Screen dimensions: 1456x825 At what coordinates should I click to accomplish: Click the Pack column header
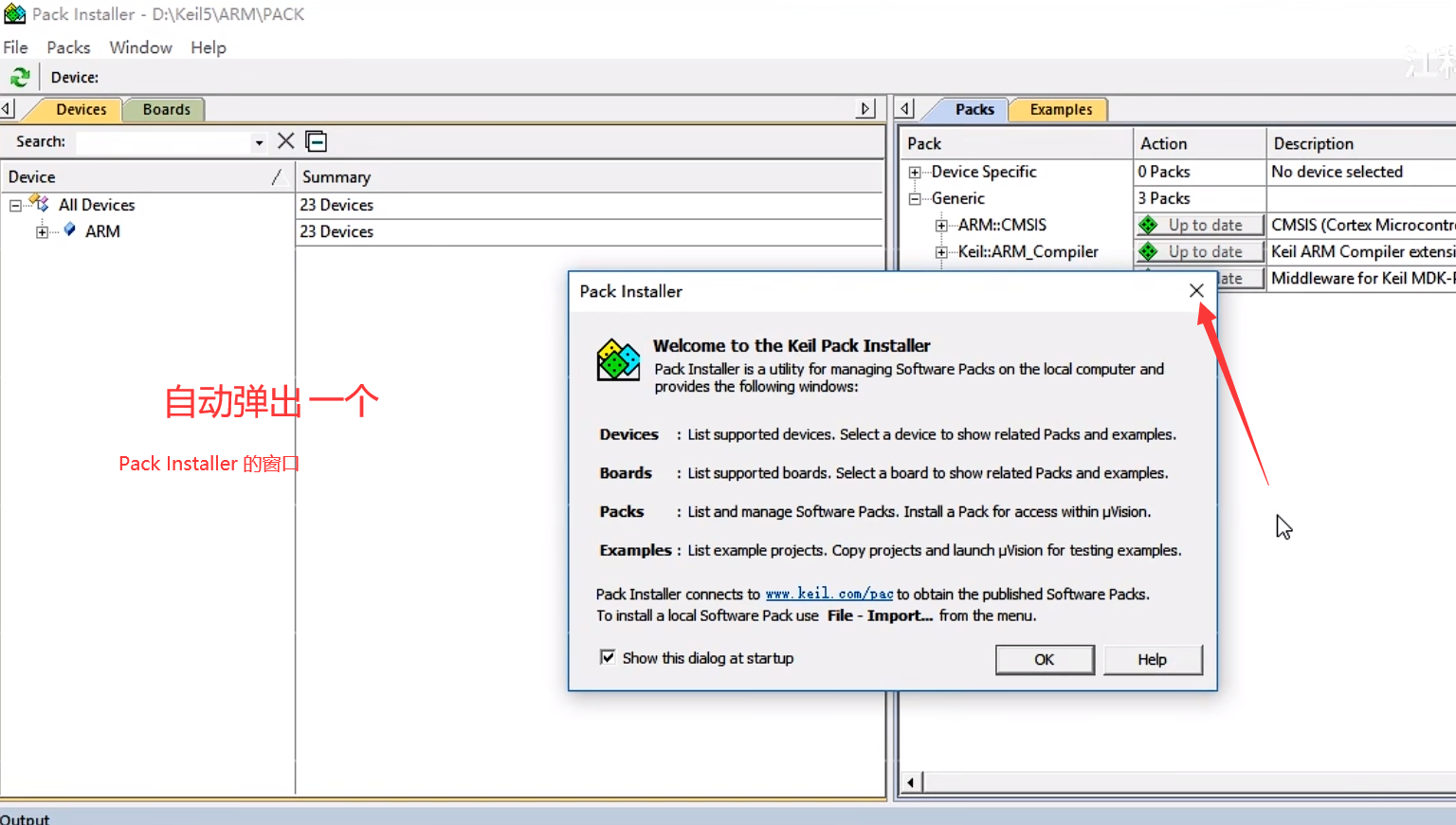point(1015,143)
